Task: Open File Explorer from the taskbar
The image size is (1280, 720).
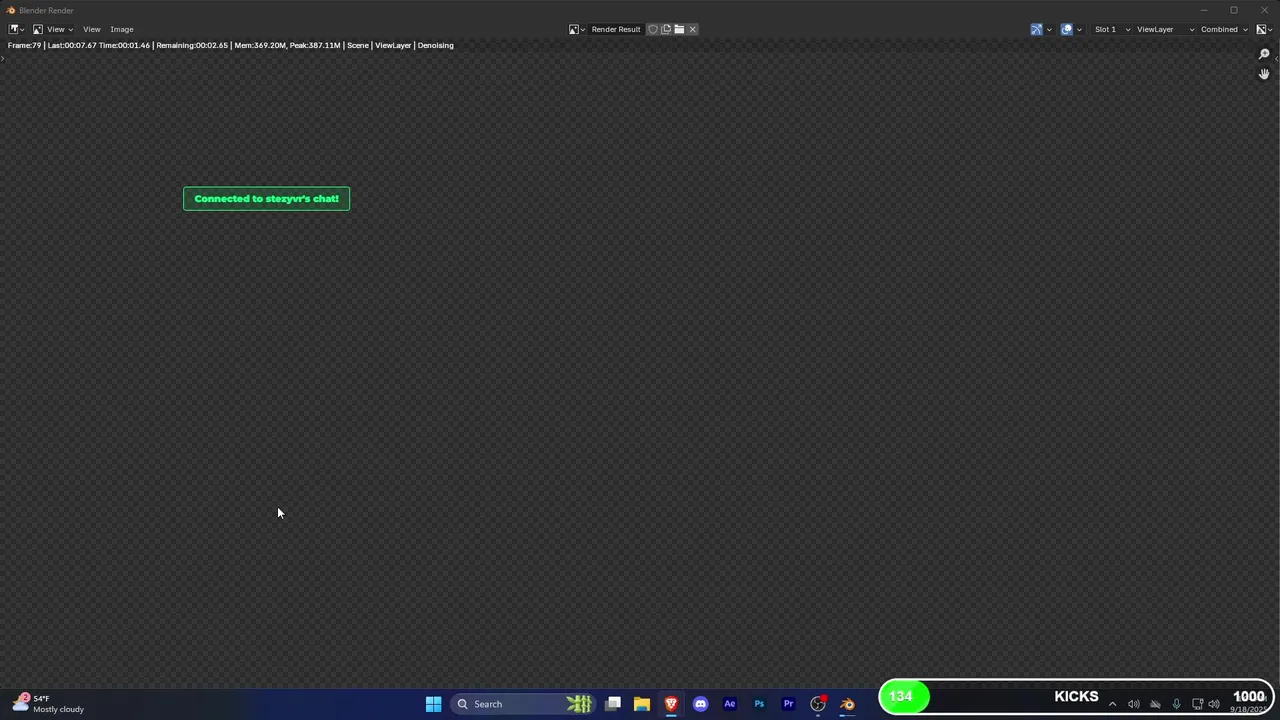Action: [x=642, y=704]
